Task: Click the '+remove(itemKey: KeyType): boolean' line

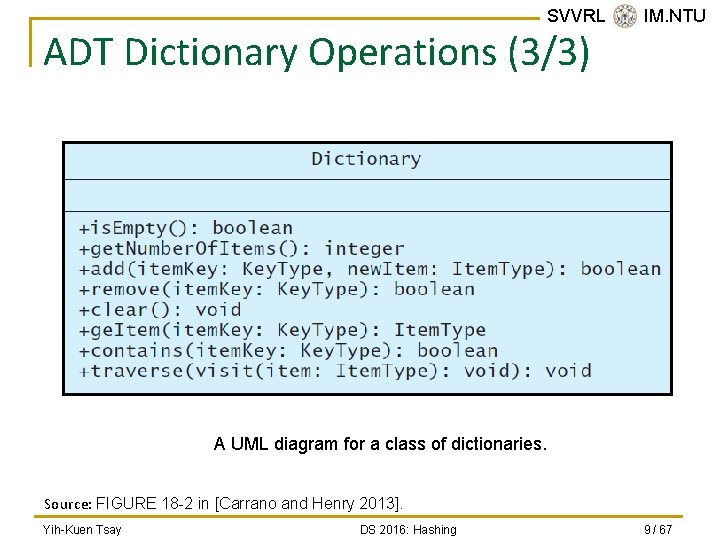Action: [x=277, y=290]
